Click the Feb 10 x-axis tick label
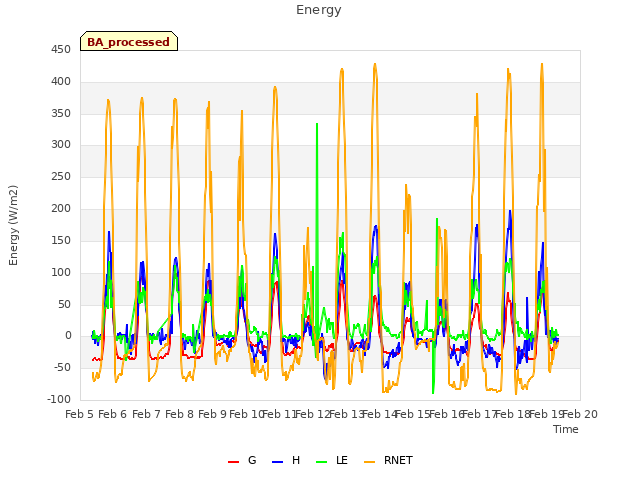640x480 pixels. coord(246,414)
